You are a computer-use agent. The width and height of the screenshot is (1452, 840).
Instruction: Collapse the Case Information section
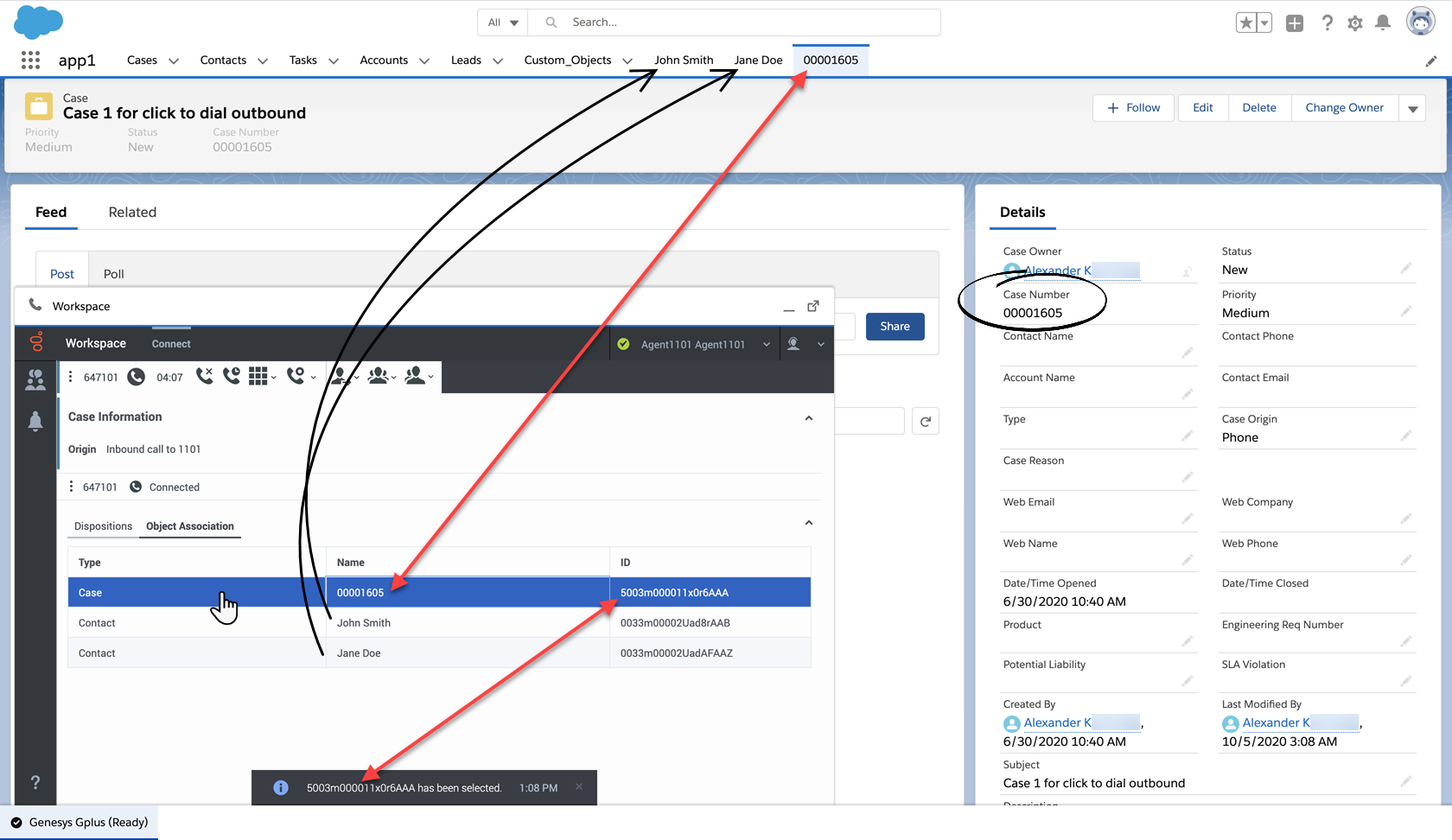click(x=809, y=418)
